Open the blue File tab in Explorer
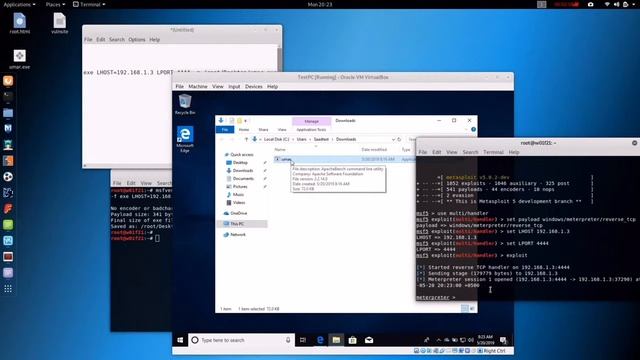 [x=225, y=129]
